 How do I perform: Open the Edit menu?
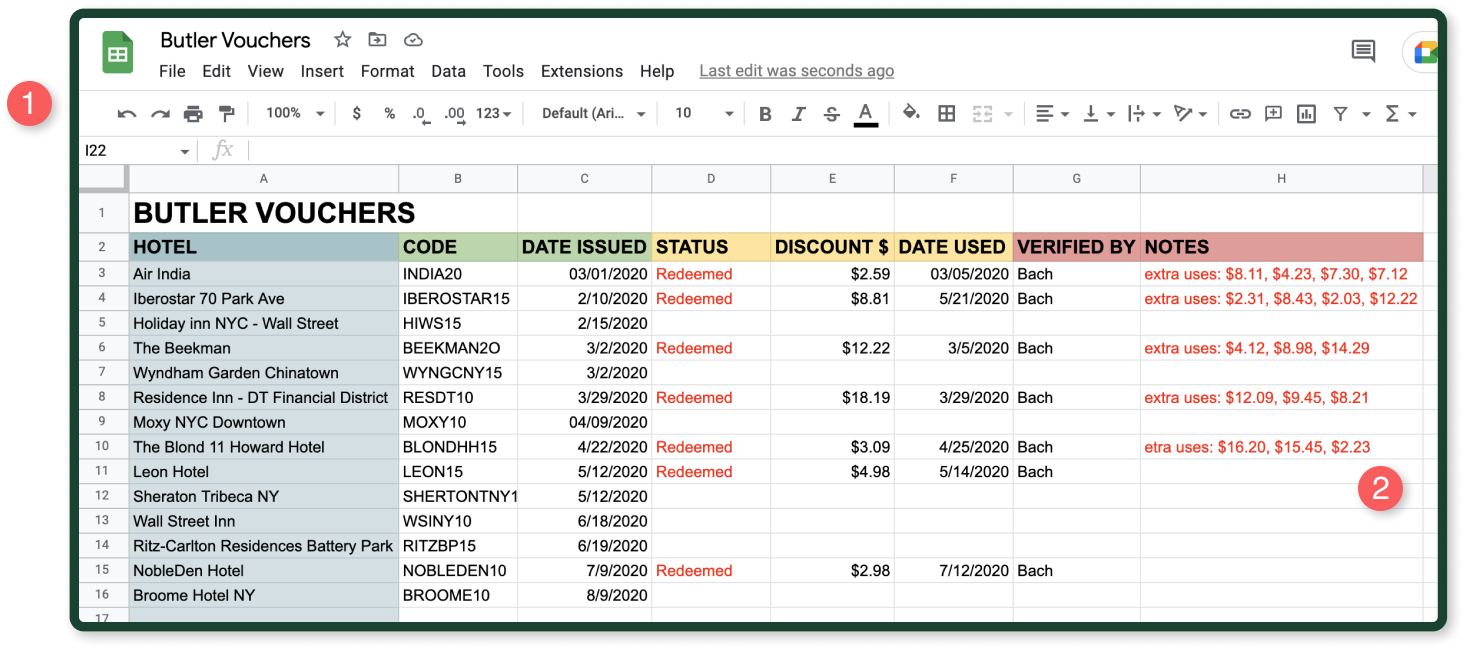(x=216, y=71)
